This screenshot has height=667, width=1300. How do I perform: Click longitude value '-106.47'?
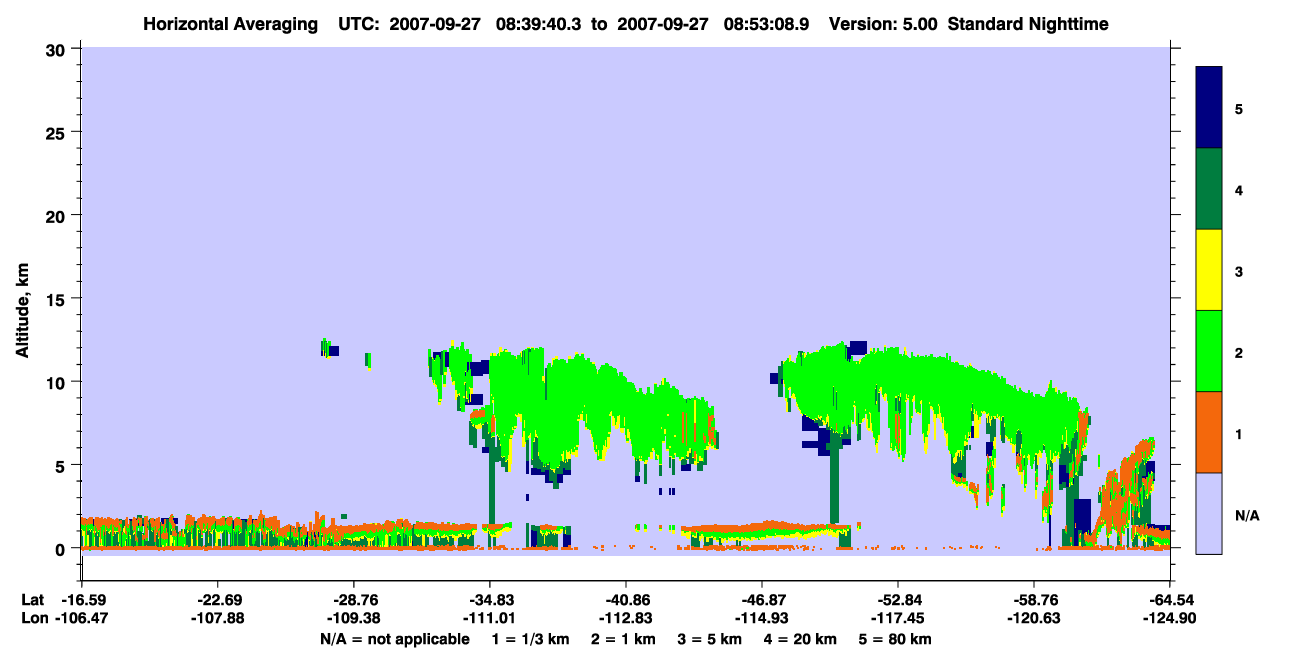point(81,618)
